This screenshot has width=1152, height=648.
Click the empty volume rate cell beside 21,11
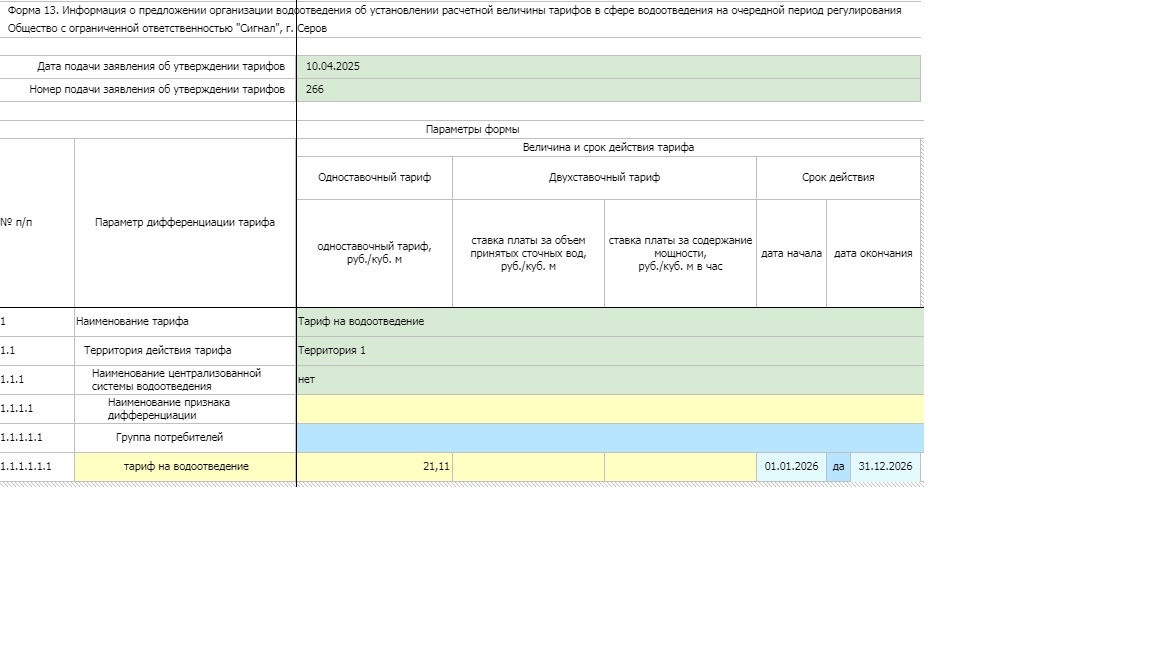tap(528, 467)
